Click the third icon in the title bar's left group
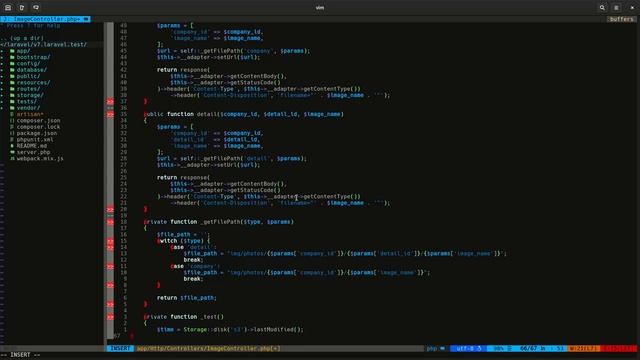 click(36, 7)
